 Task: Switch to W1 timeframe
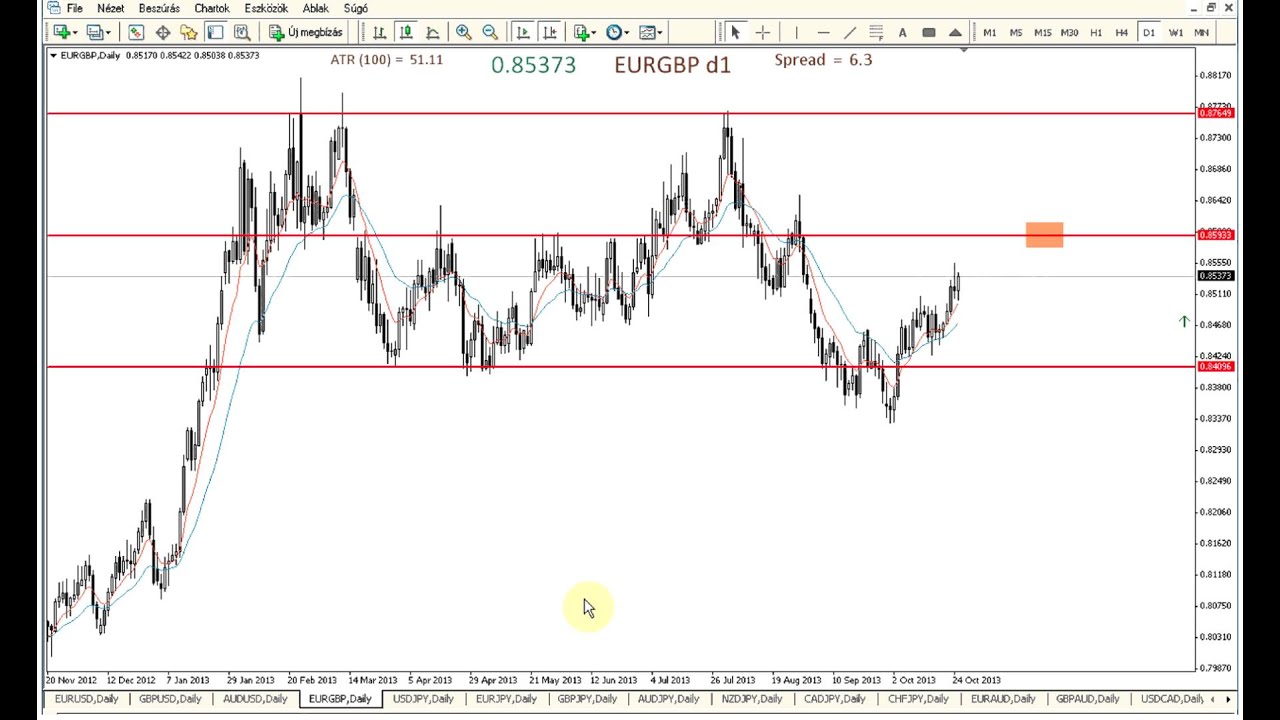pos(1175,33)
